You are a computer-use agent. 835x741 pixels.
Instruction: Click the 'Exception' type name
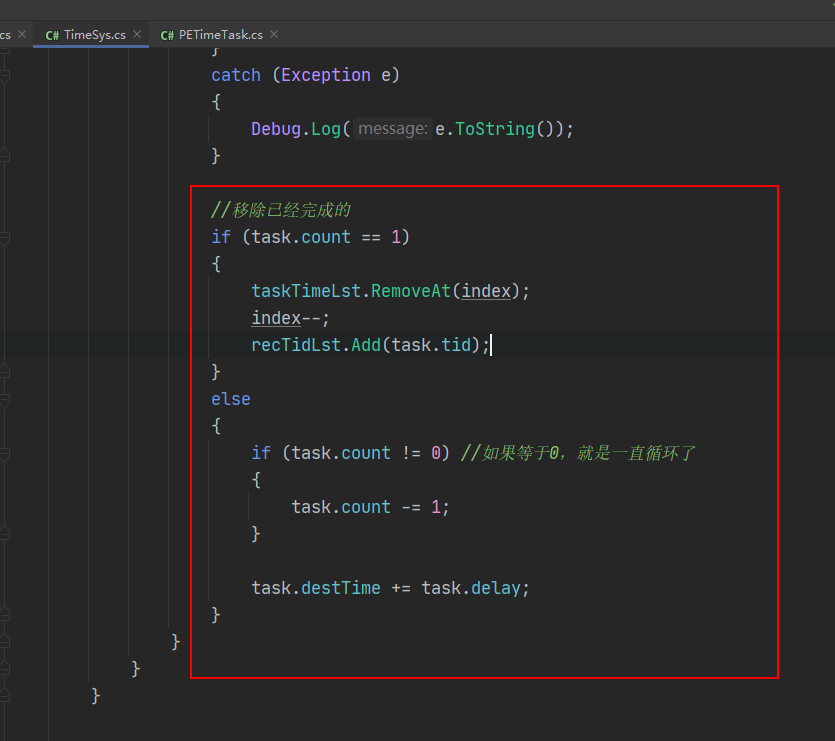325,75
